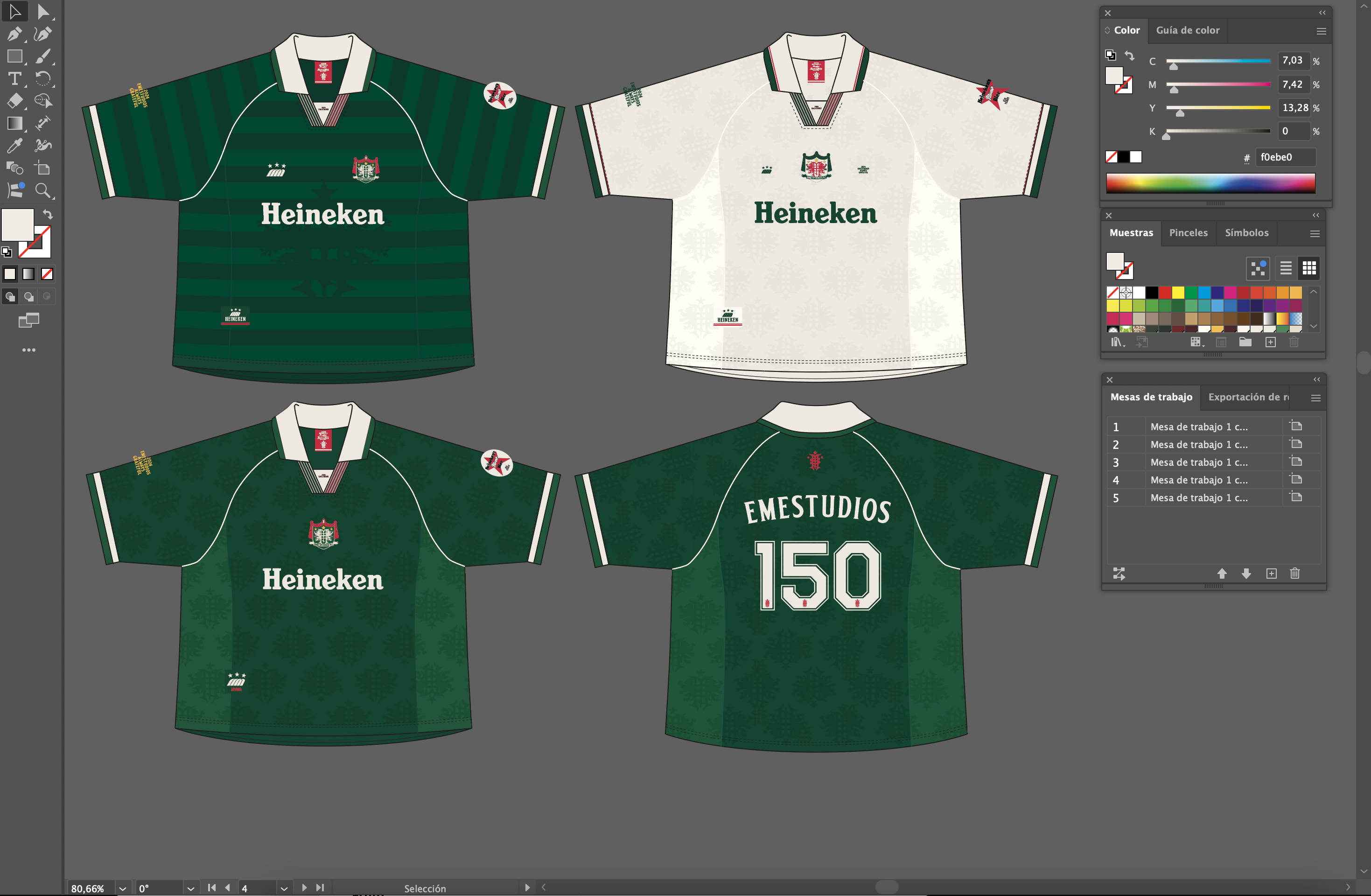Collapse the Muestras panel with double chevrons

point(1315,215)
